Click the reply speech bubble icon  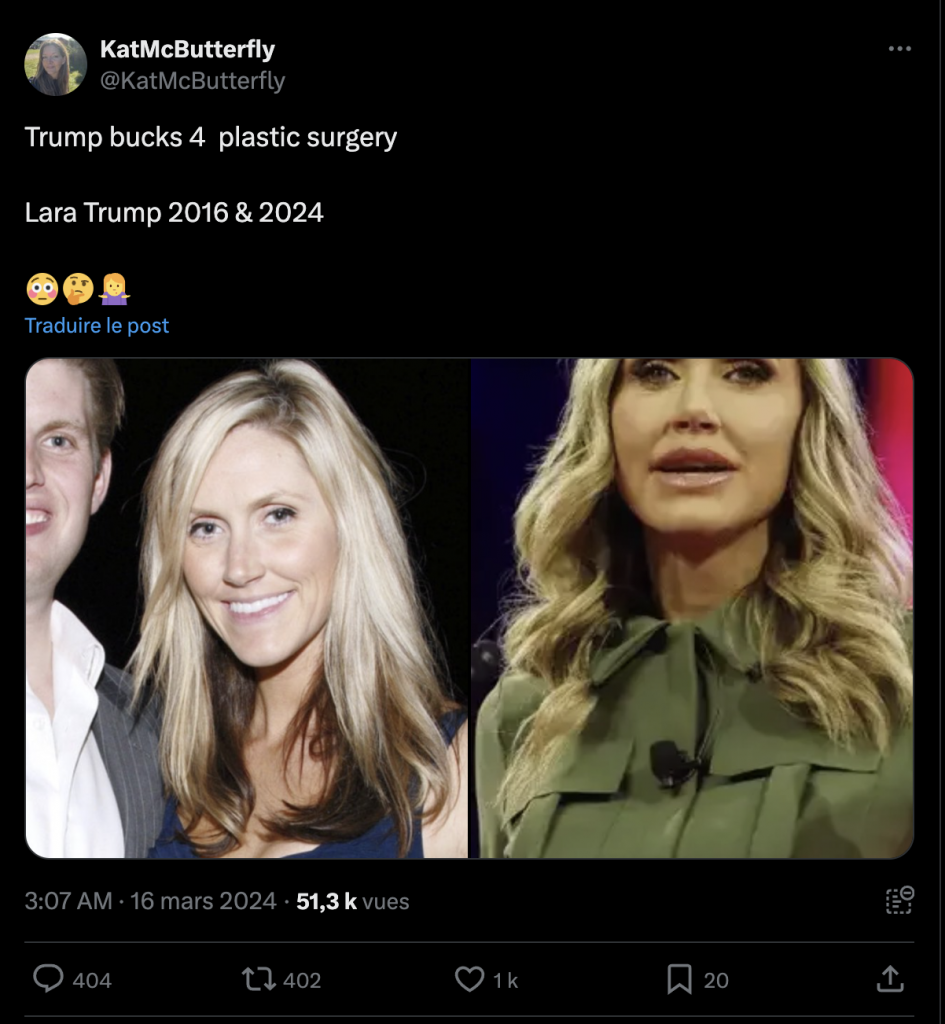coord(48,979)
